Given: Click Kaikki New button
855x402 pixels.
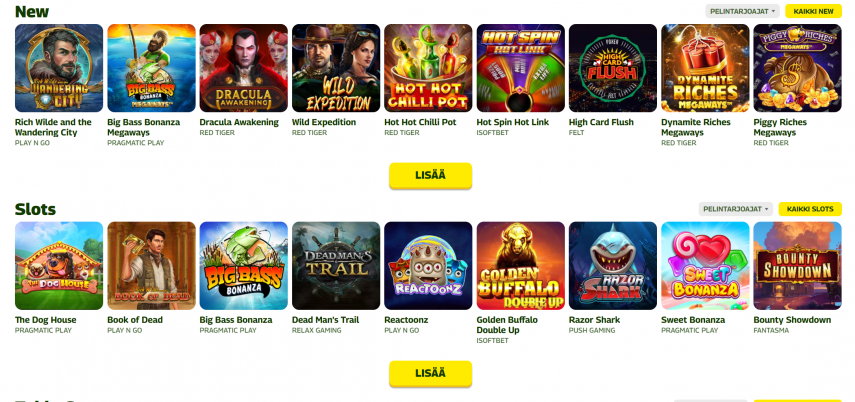Looking at the screenshot, I should pos(814,11).
